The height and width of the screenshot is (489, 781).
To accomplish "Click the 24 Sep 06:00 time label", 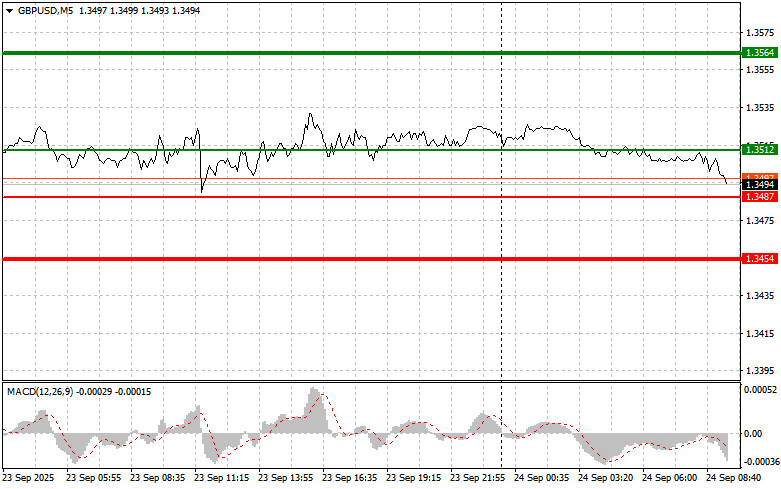I will click(669, 478).
